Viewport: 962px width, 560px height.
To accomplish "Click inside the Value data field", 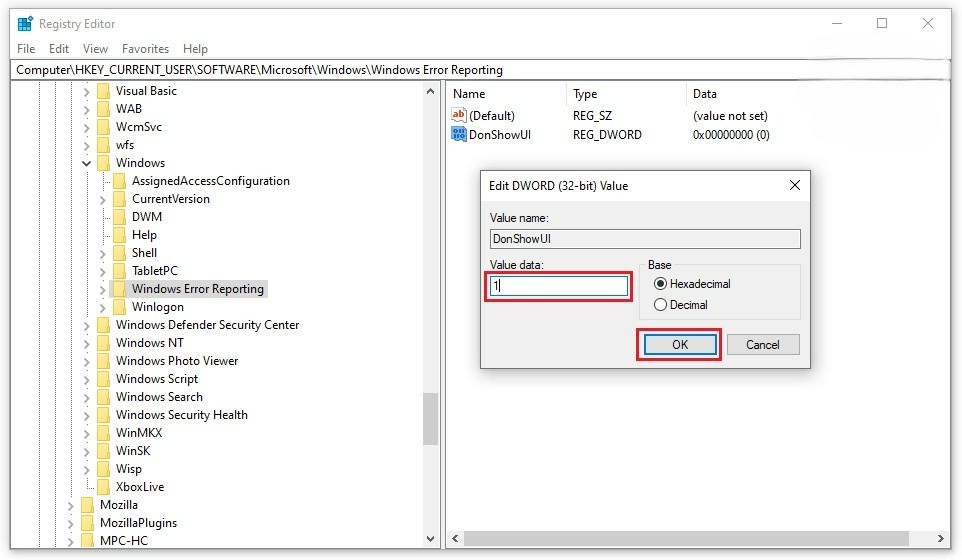I will pos(560,286).
